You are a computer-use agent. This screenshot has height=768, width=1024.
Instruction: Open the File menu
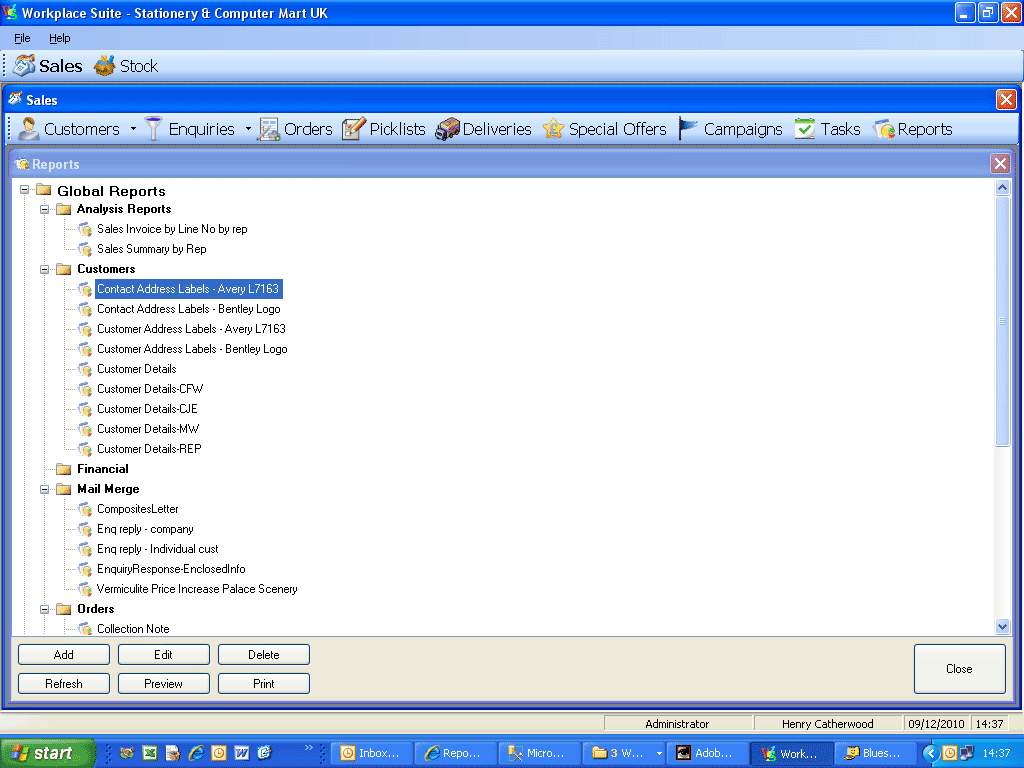tap(22, 38)
